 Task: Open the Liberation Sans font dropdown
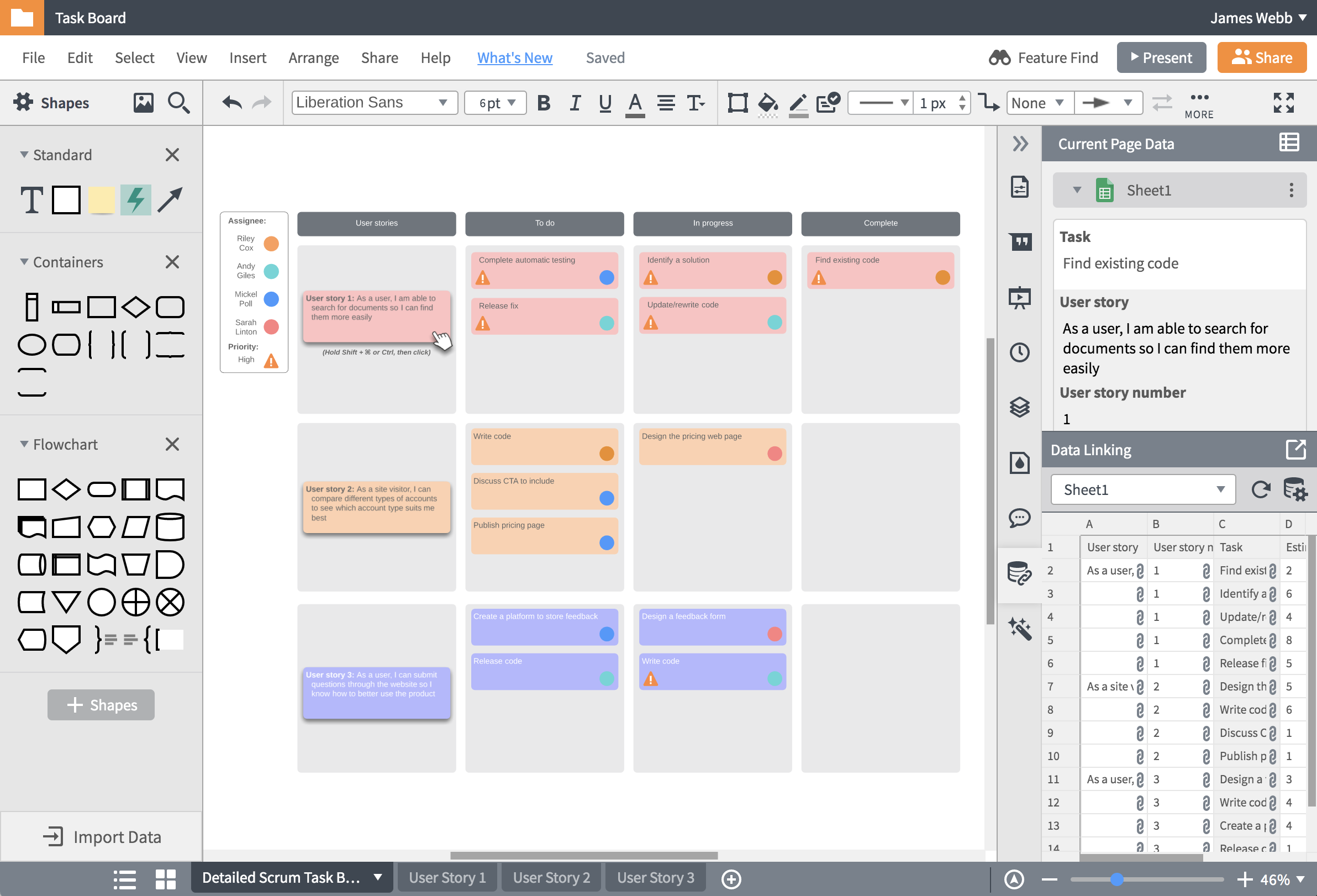tap(374, 103)
